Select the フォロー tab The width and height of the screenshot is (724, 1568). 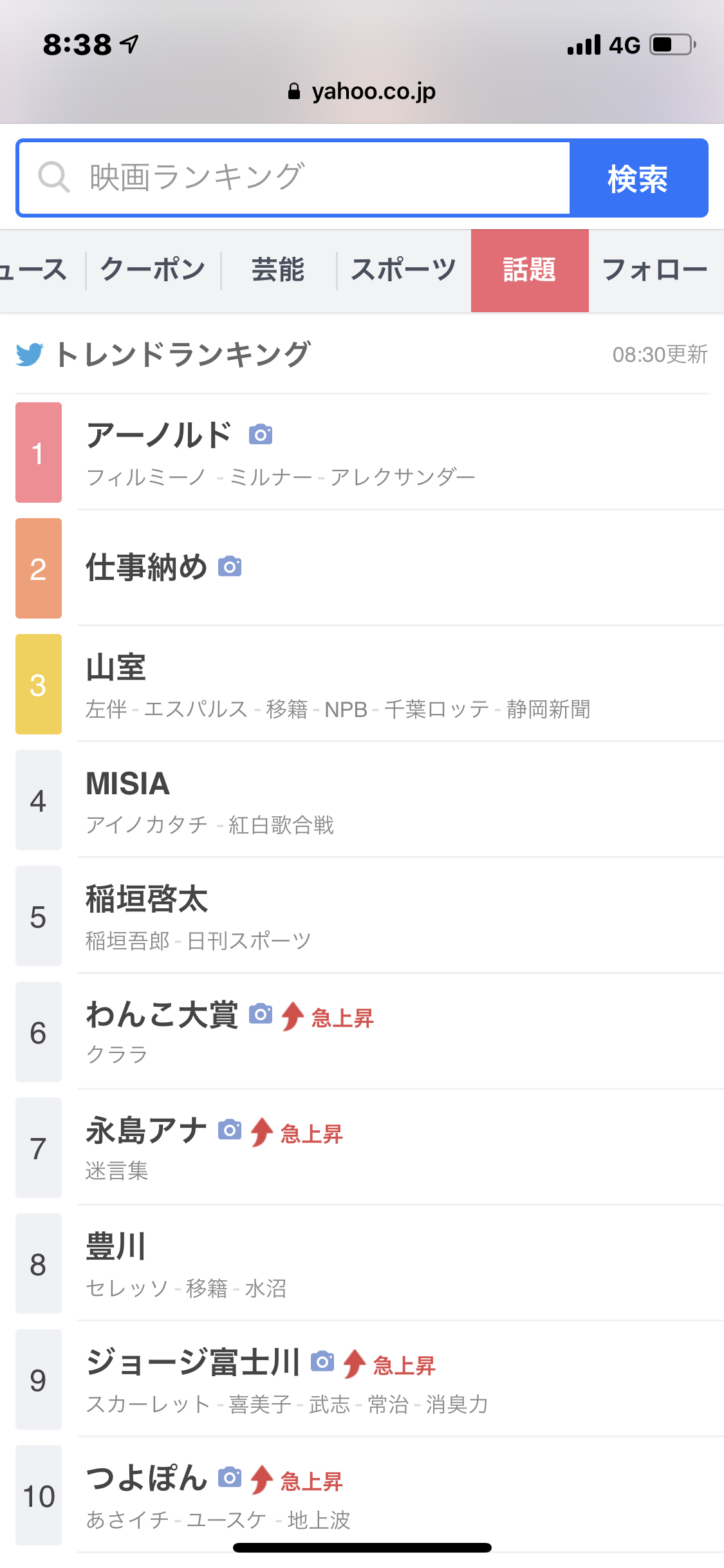[654, 270]
